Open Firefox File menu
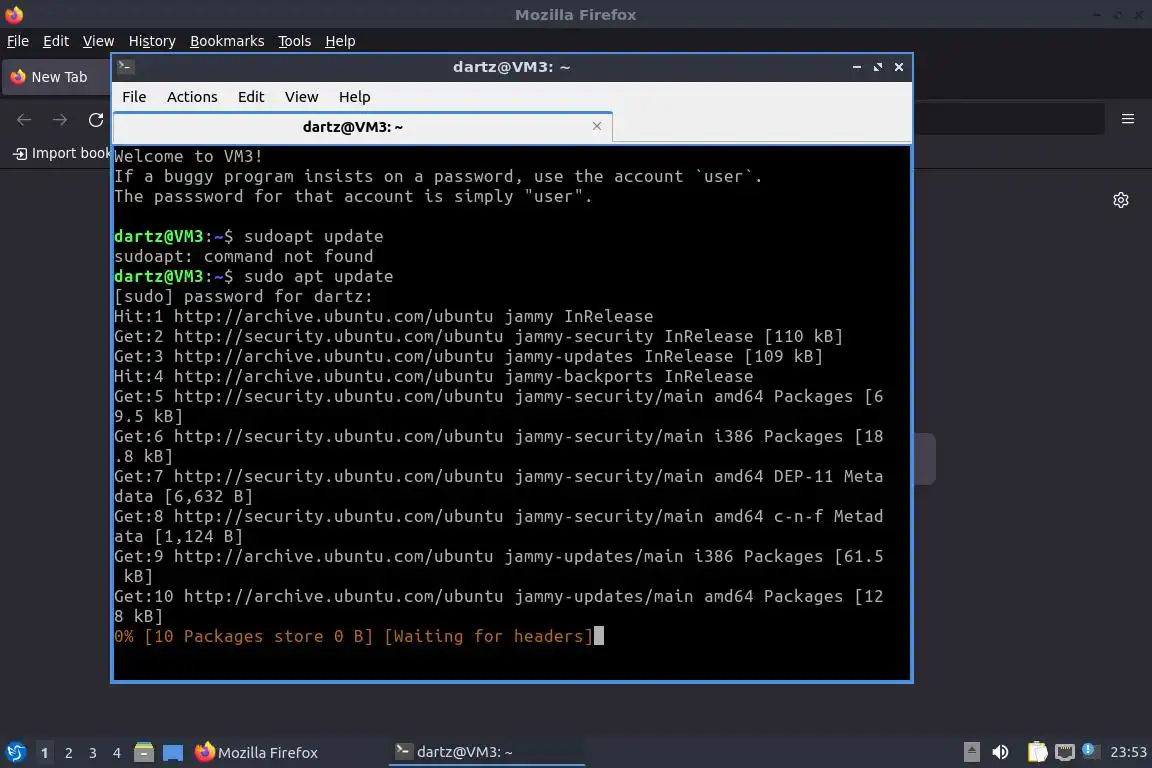The width and height of the screenshot is (1152, 768). pyautogui.click(x=18, y=41)
